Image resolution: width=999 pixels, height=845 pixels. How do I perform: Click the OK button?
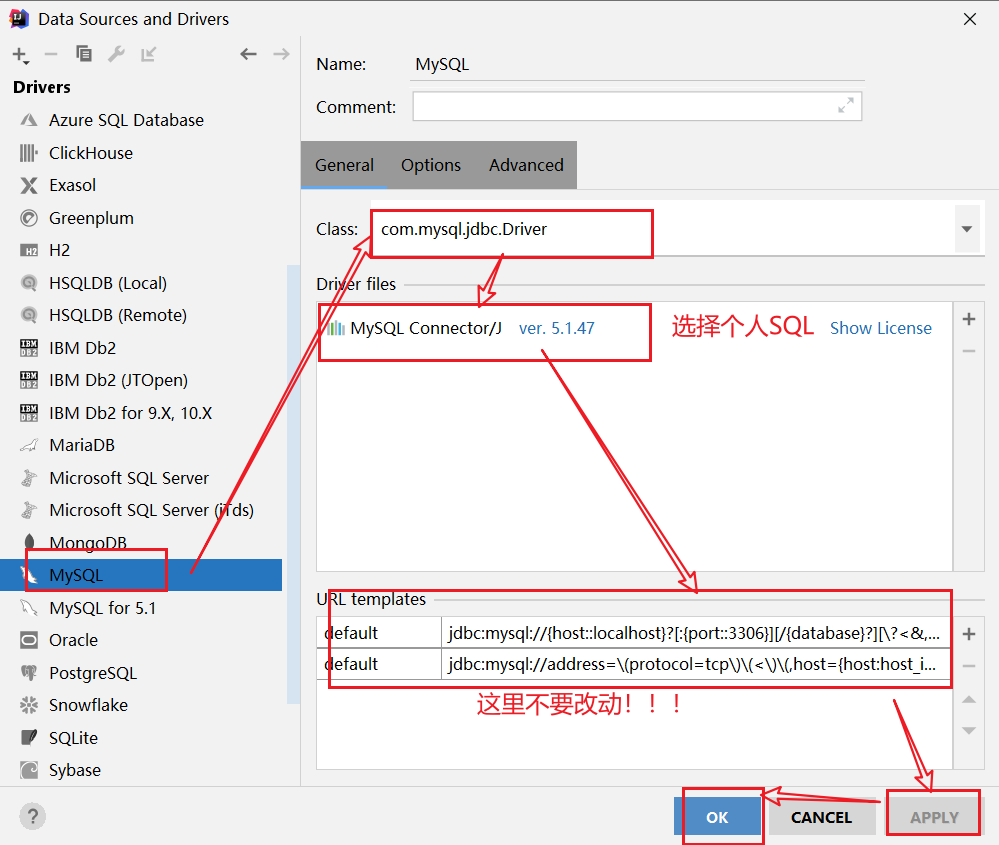click(x=717, y=817)
